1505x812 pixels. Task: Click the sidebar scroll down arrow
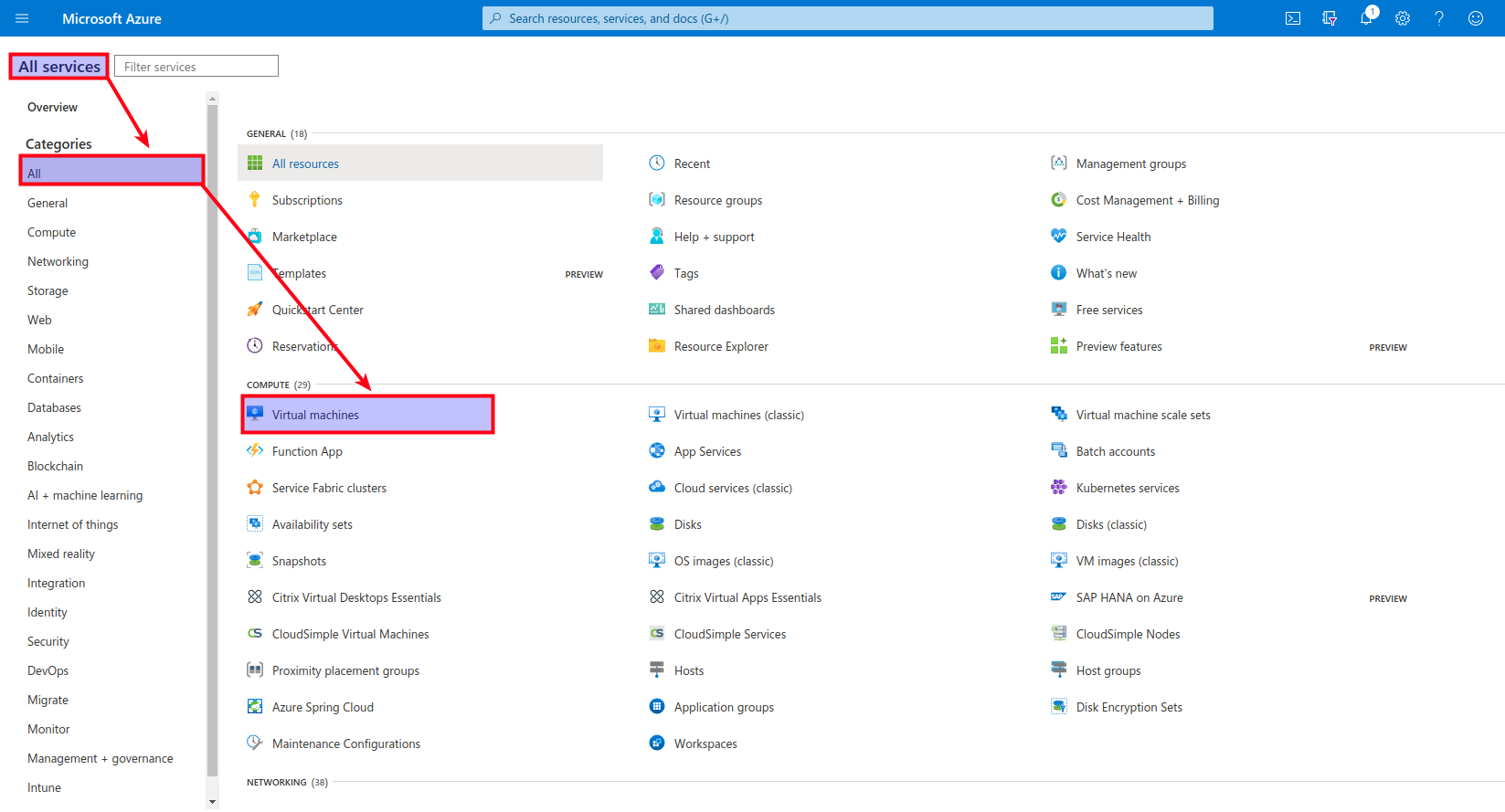[x=212, y=802]
